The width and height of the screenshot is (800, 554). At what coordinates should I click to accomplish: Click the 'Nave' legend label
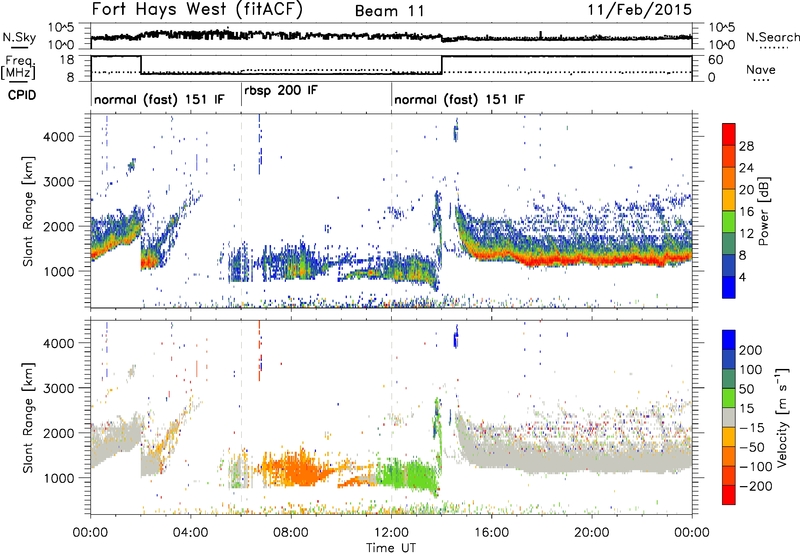[761, 70]
